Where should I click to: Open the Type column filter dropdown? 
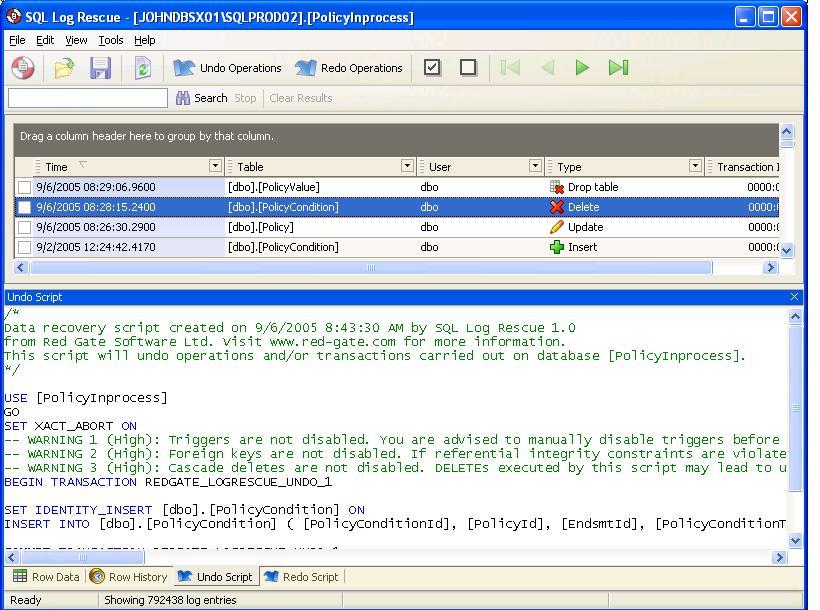[x=695, y=166]
